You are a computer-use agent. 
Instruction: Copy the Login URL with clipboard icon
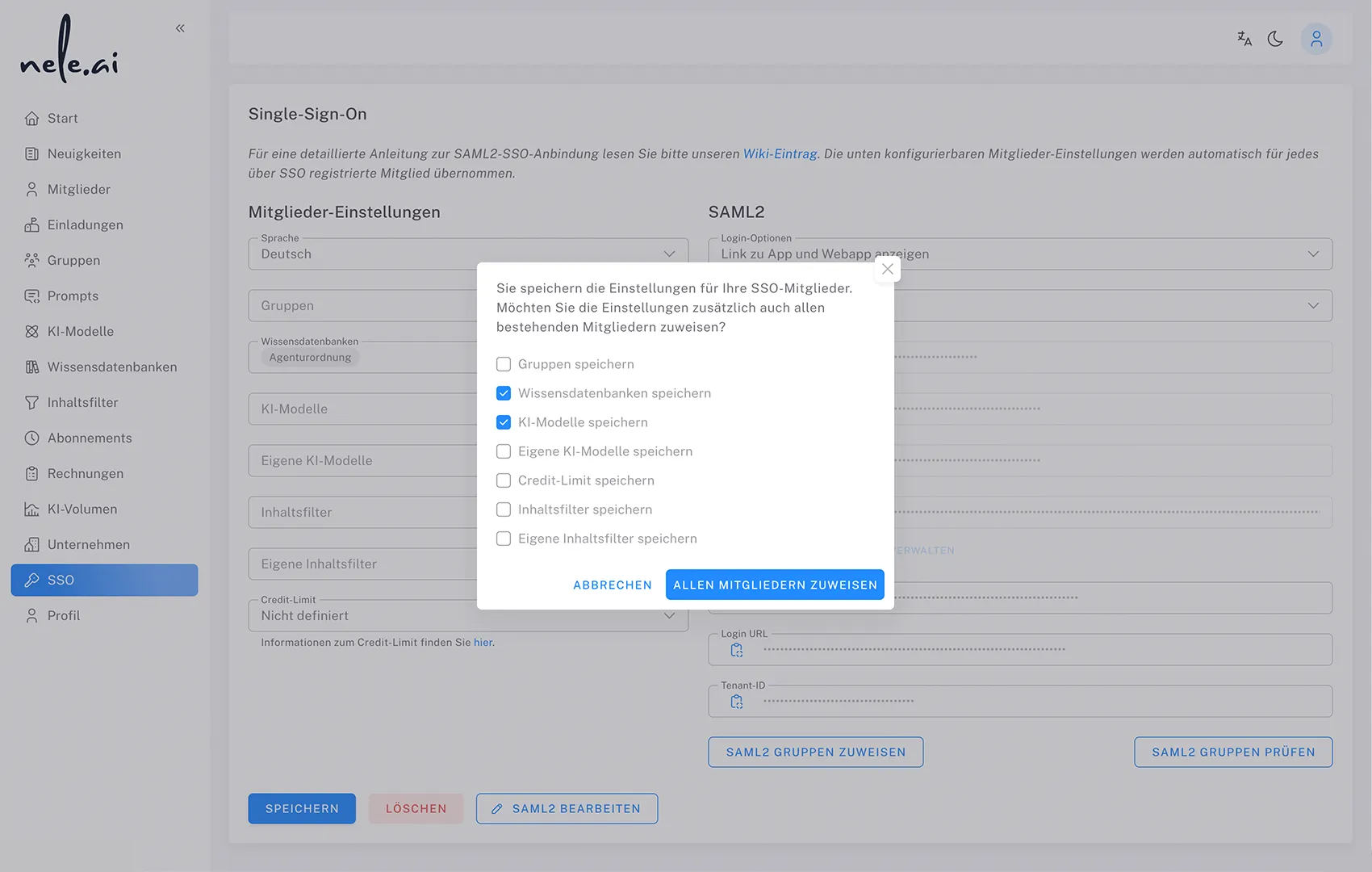click(x=737, y=650)
